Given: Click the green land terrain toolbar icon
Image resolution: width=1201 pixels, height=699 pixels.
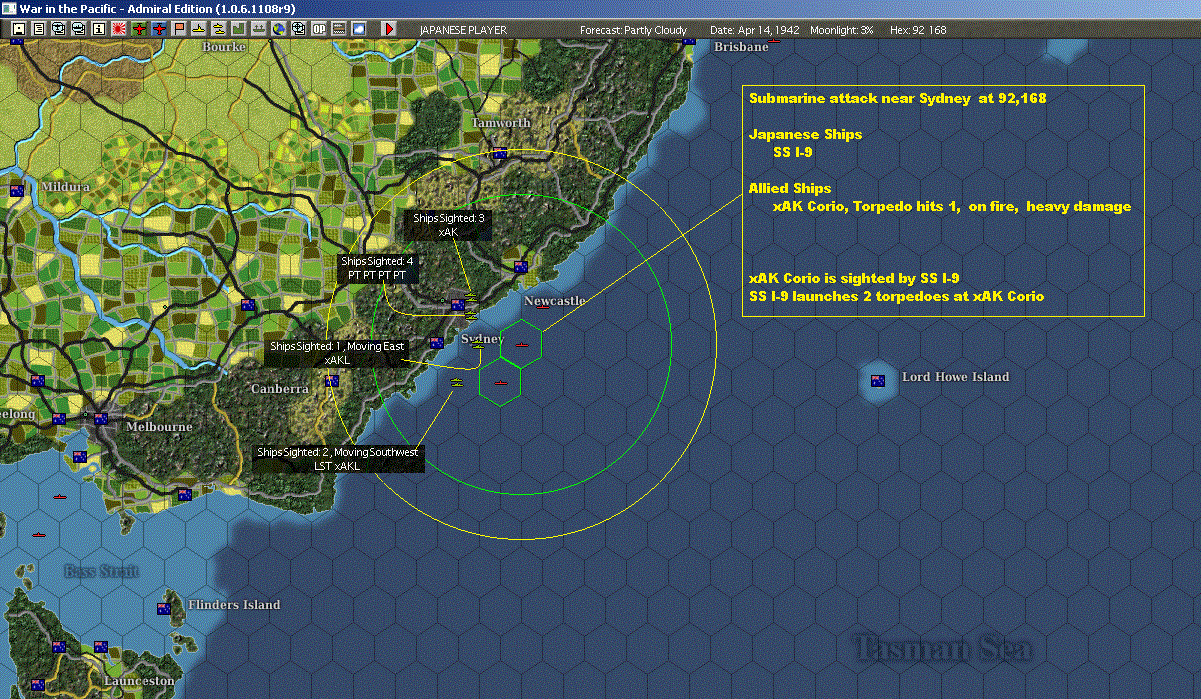Looking at the screenshot, I should click(239, 29).
